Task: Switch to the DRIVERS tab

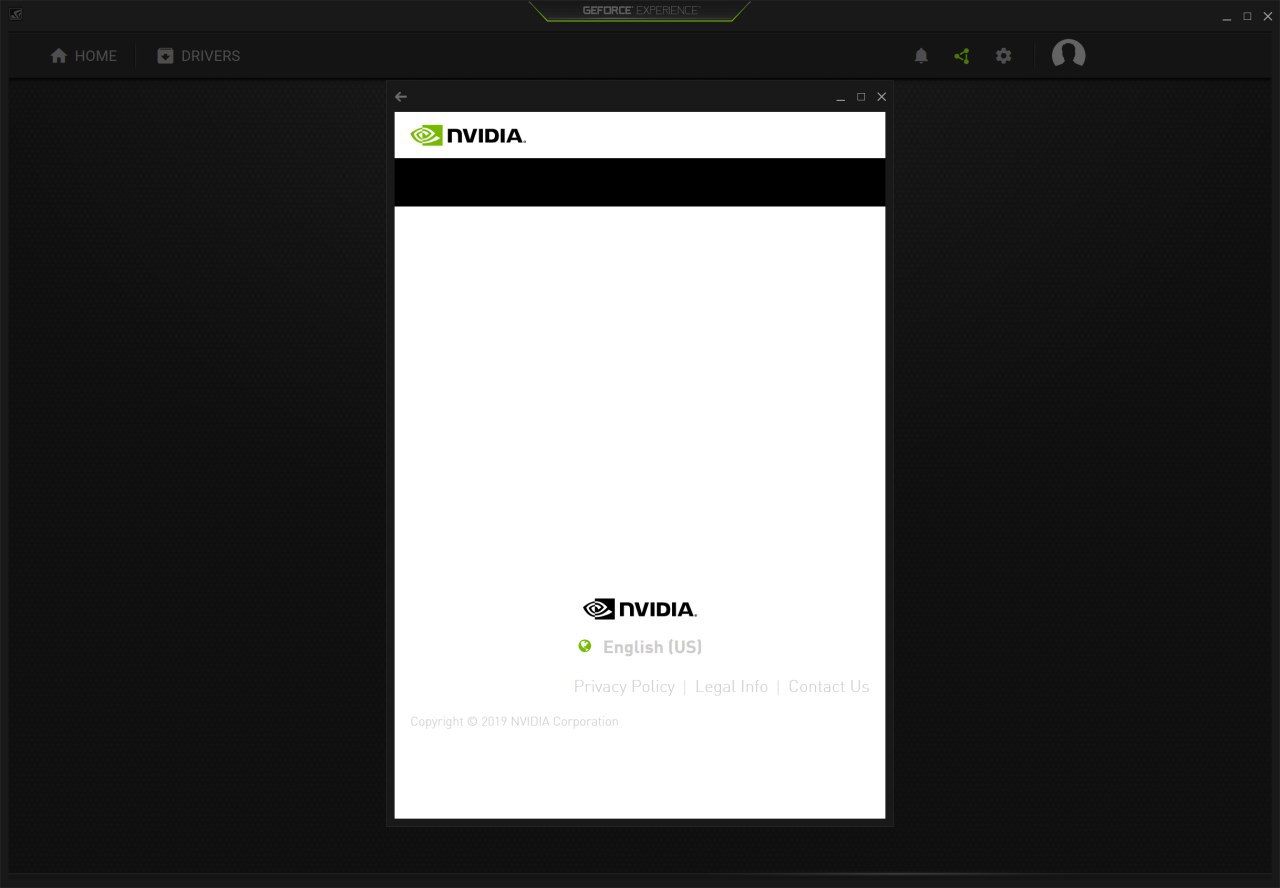Action: 199,56
